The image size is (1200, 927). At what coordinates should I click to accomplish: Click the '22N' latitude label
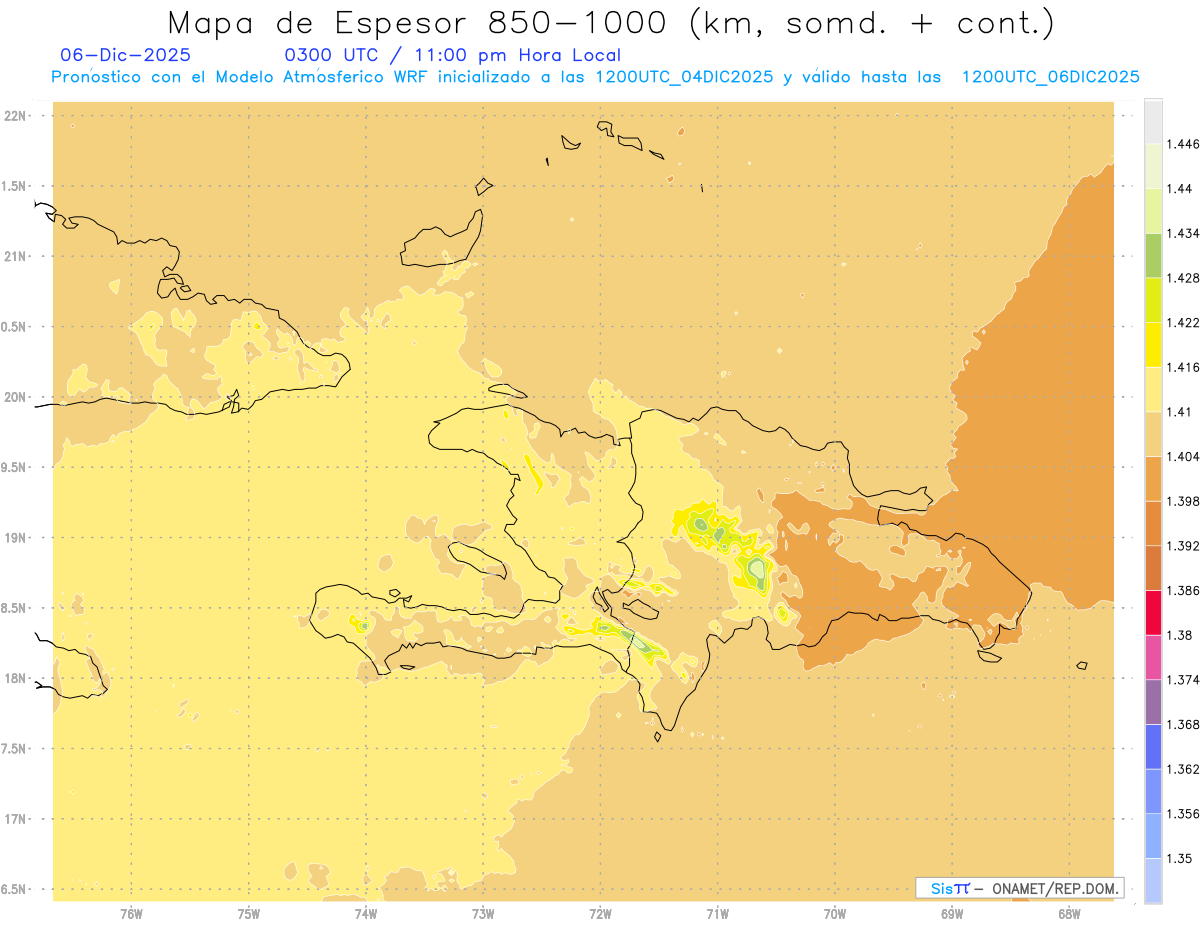coord(14,116)
